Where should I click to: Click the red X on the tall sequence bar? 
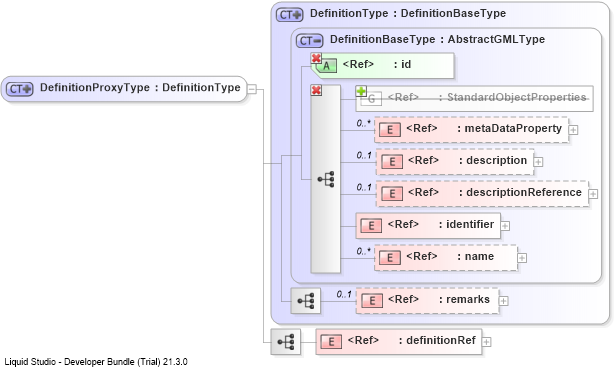[x=316, y=90]
